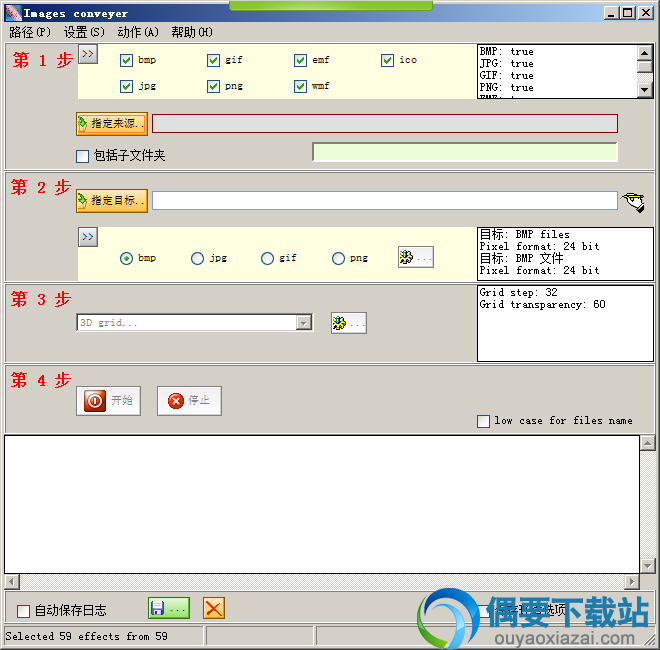Uncheck the ico source format checkbox
660x650 pixels.
pyautogui.click(x=387, y=60)
